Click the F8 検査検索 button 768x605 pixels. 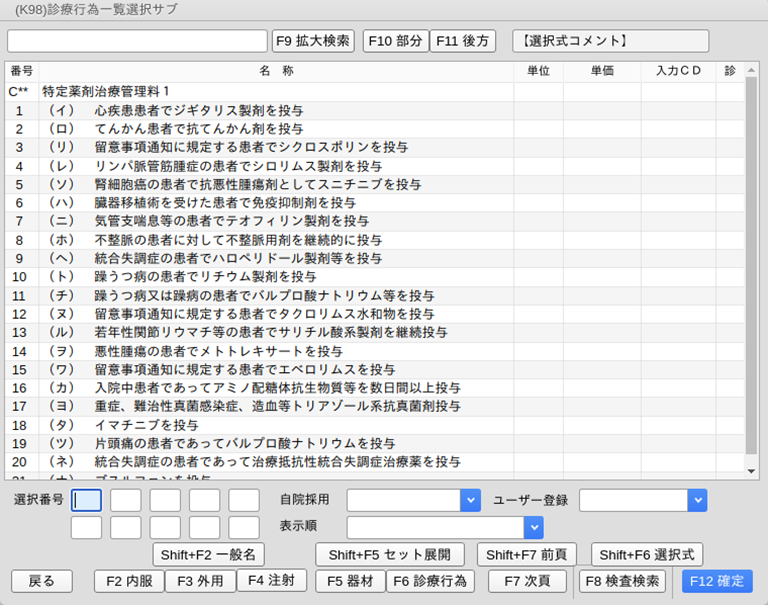pos(623,581)
